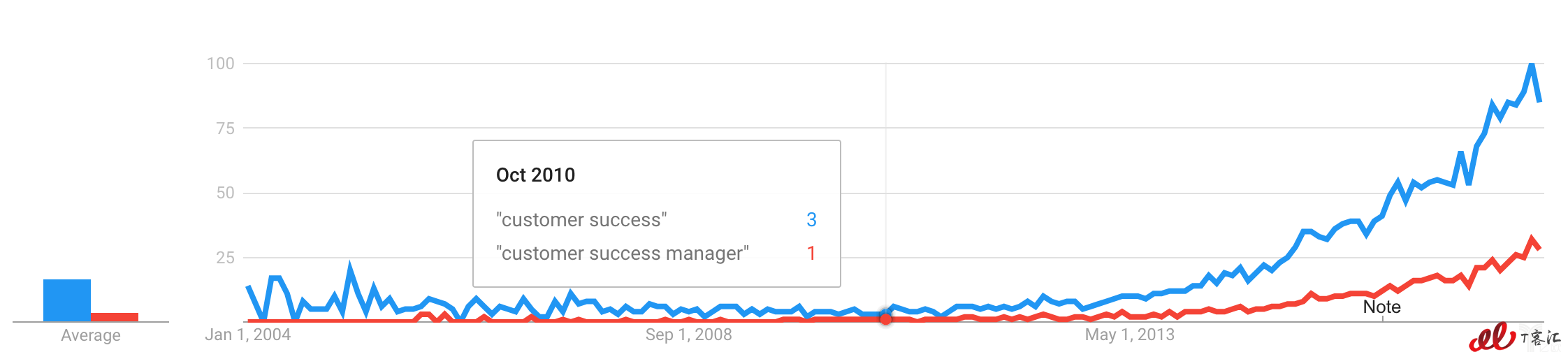Click the Sep 1, 2008 axis label

[688, 335]
